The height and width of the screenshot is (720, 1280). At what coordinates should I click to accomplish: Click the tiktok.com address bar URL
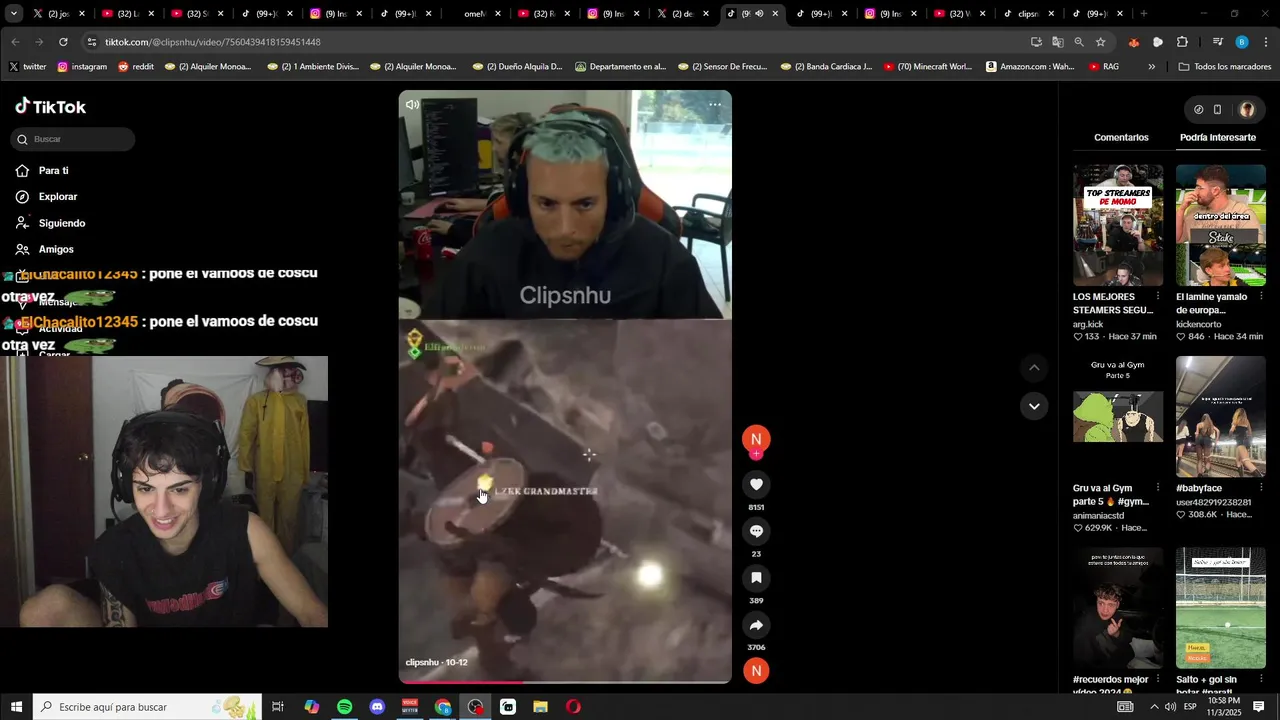(213, 42)
